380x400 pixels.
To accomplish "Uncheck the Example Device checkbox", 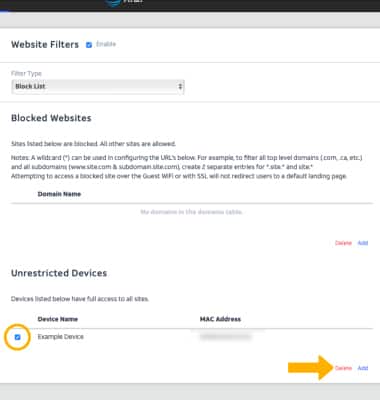I will click(x=18, y=337).
